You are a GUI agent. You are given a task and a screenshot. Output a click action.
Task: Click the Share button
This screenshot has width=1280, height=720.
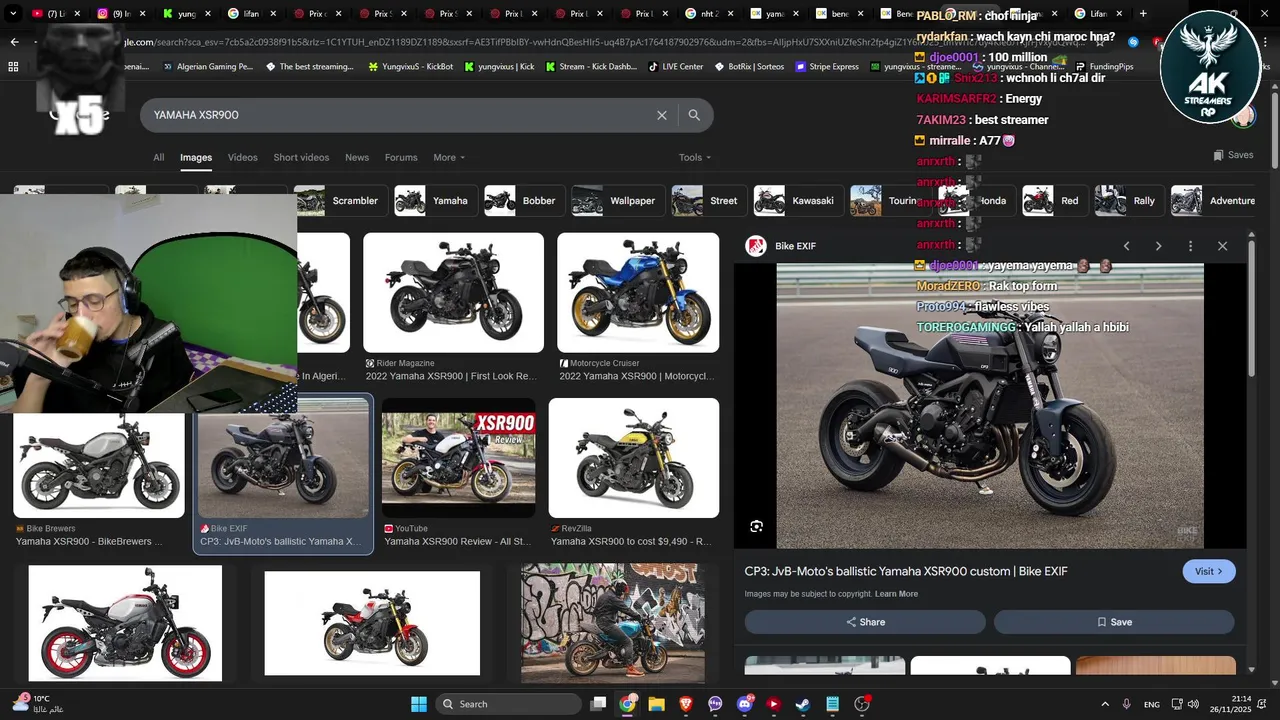[865, 622]
